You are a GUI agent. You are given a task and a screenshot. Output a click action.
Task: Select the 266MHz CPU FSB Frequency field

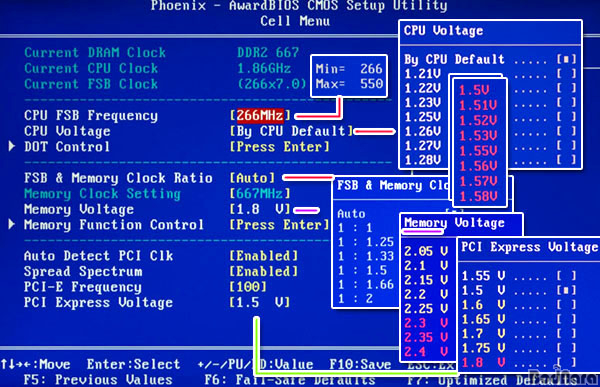[260, 115]
